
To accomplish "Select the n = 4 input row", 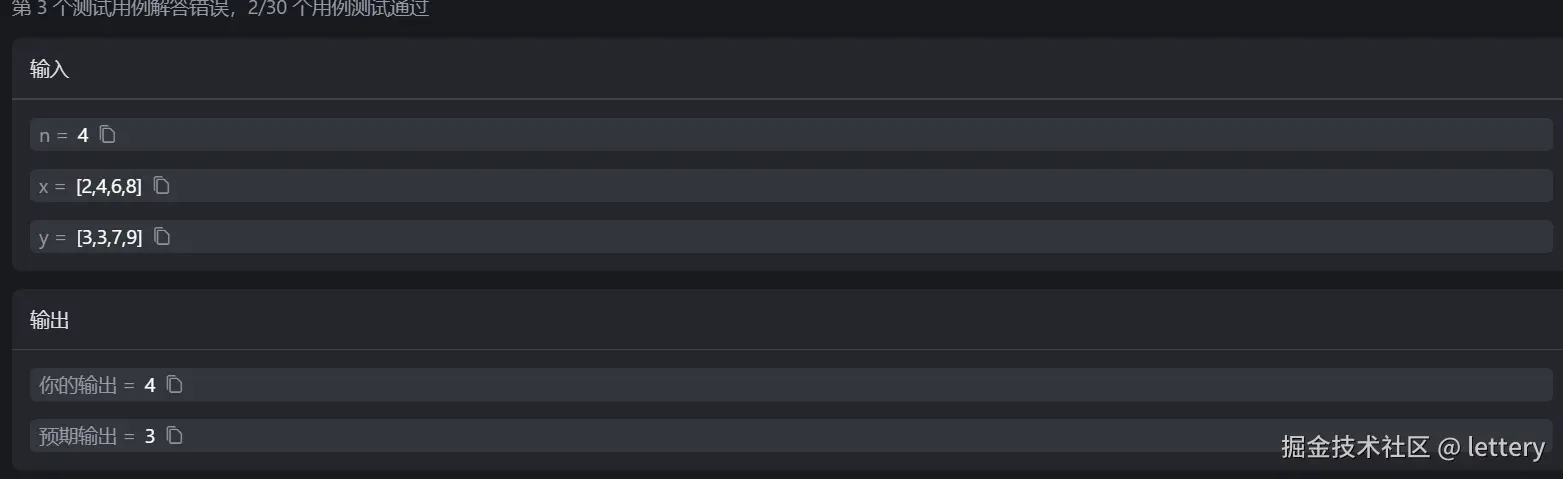I will [x=791, y=135].
